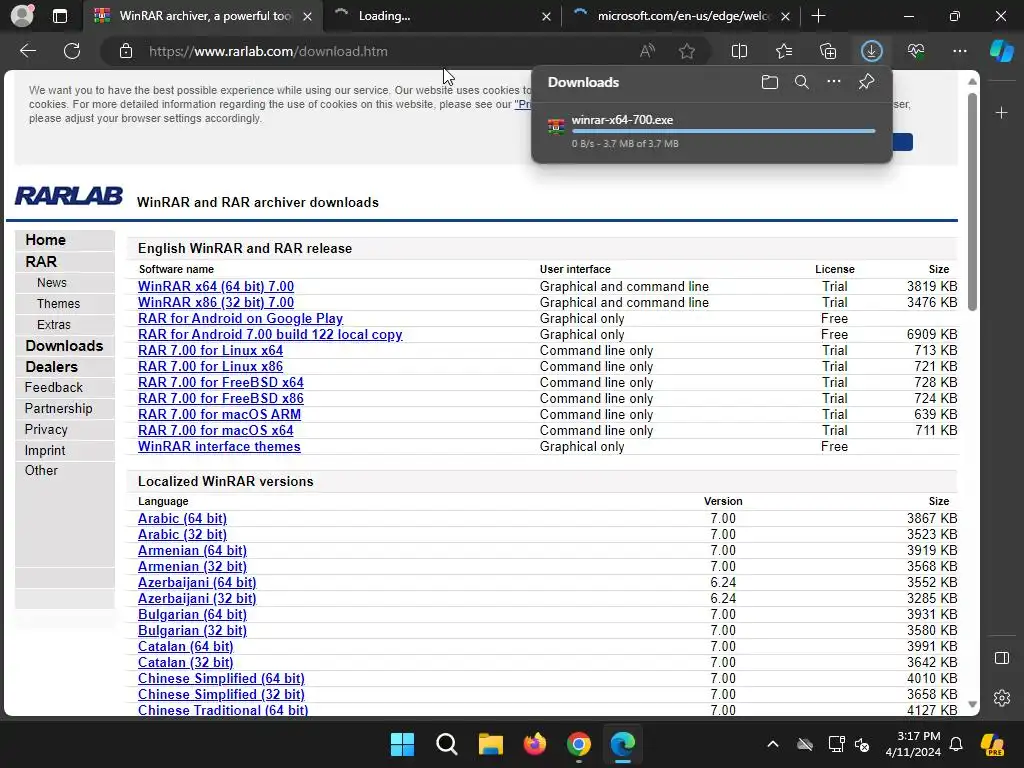This screenshot has width=1024, height=768.
Task: Open Downloads in RARLAB sidebar
Action: pyautogui.click(x=64, y=345)
